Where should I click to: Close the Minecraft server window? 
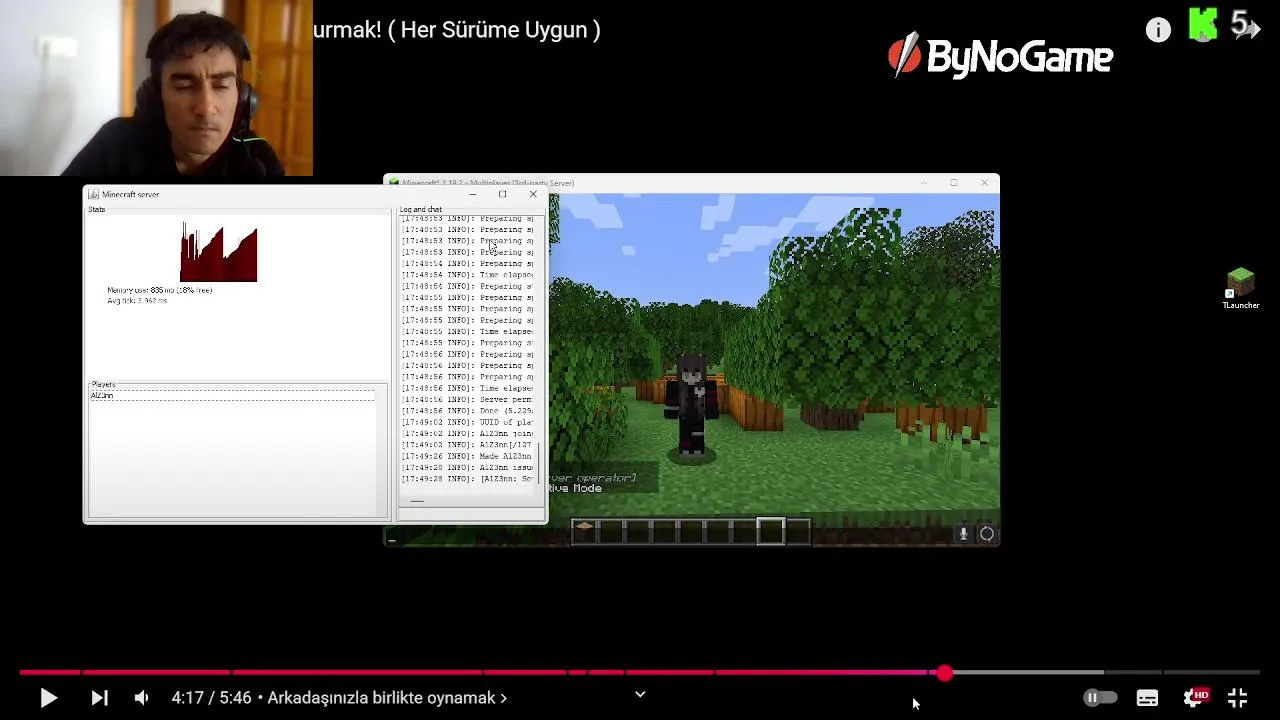point(532,194)
